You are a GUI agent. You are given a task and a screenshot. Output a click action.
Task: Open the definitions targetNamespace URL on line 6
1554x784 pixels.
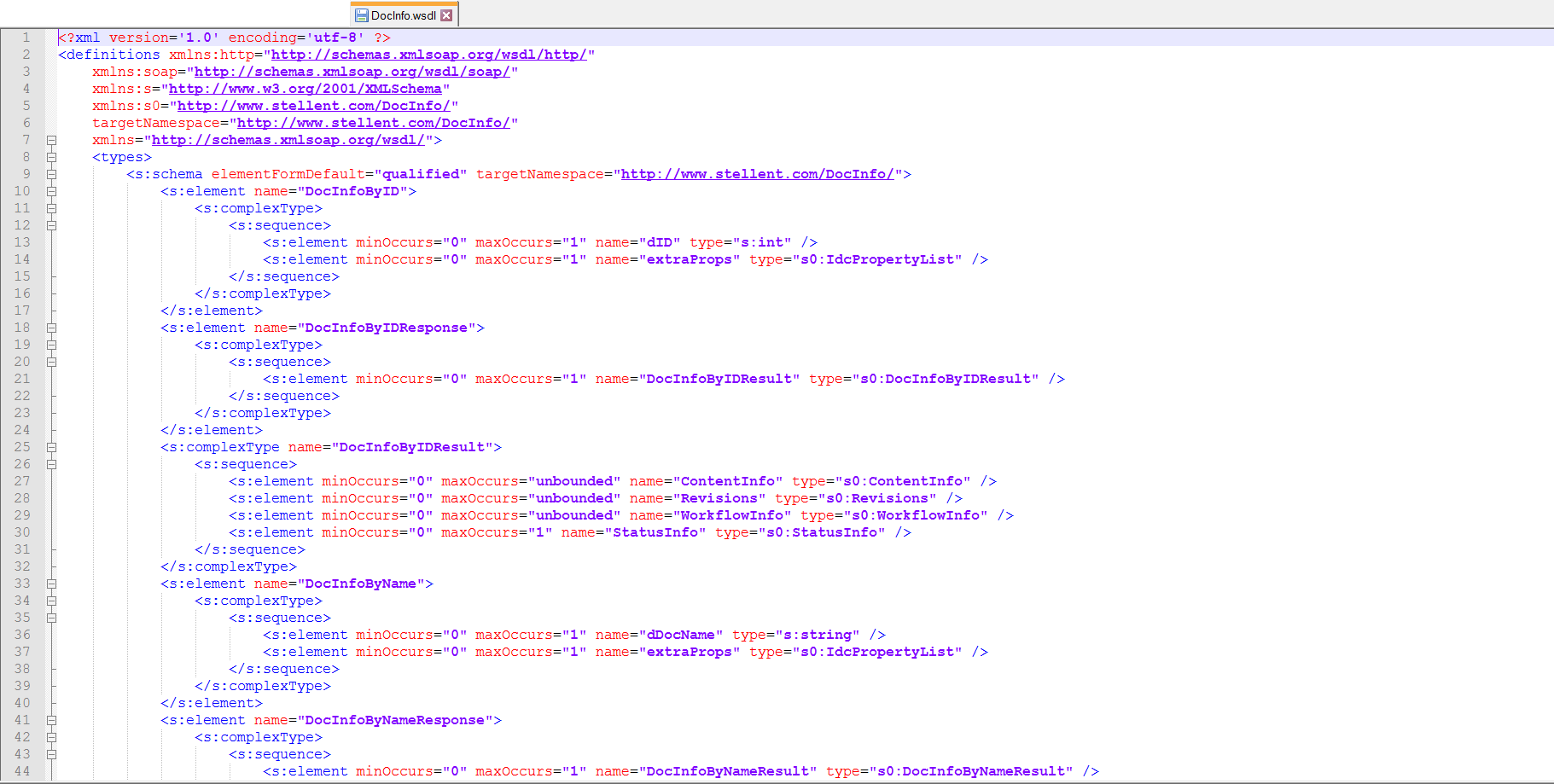(373, 123)
